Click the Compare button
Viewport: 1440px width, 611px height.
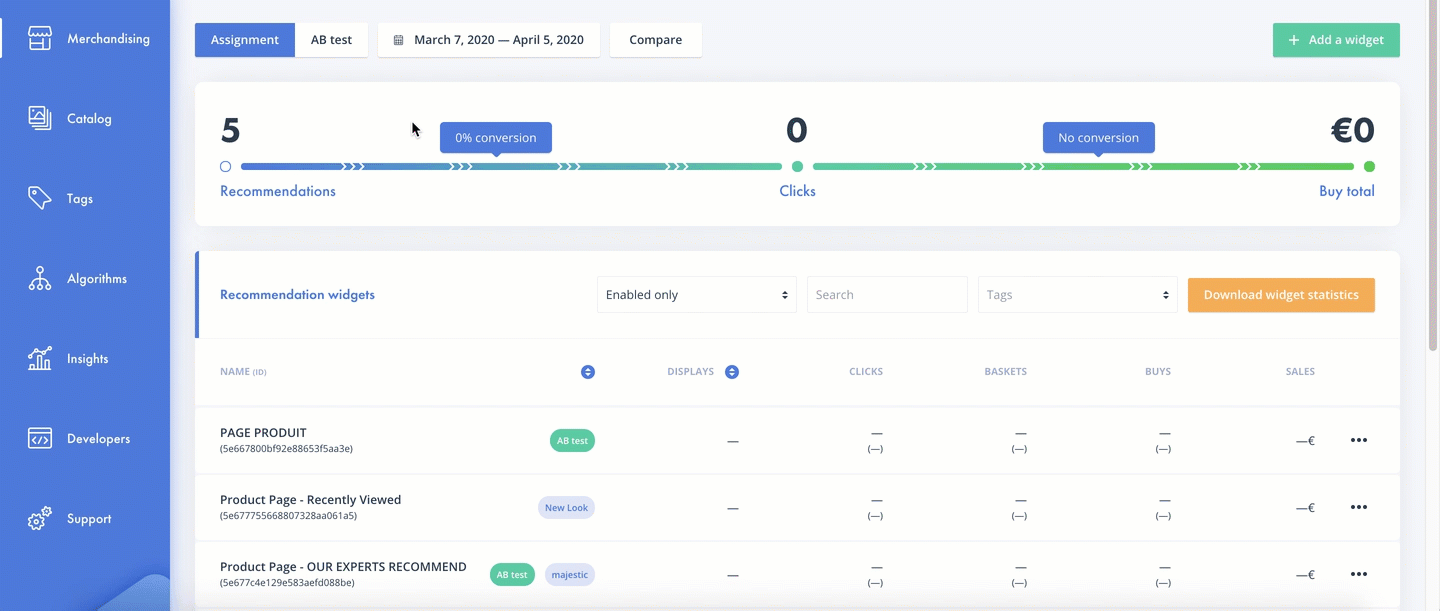point(656,40)
